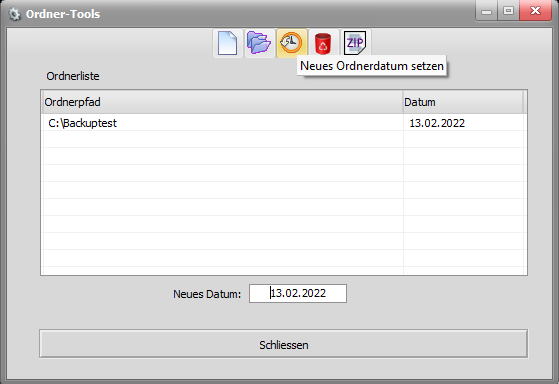Viewport: 559px width, 384px height.
Task: Click the gear icon in the title bar
Action: [x=15, y=14]
